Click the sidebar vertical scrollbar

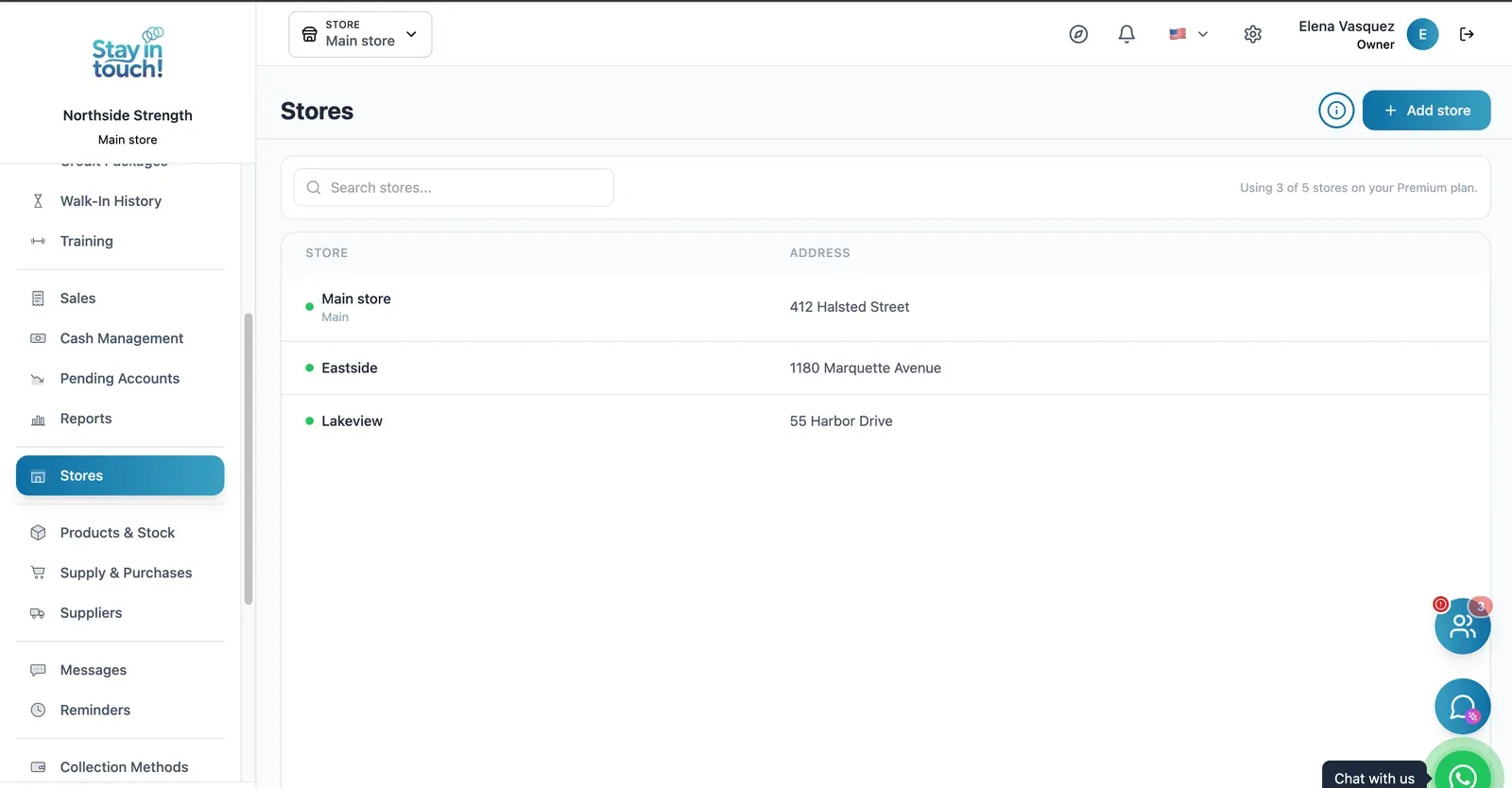pyautogui.click(x=249, y=458)
